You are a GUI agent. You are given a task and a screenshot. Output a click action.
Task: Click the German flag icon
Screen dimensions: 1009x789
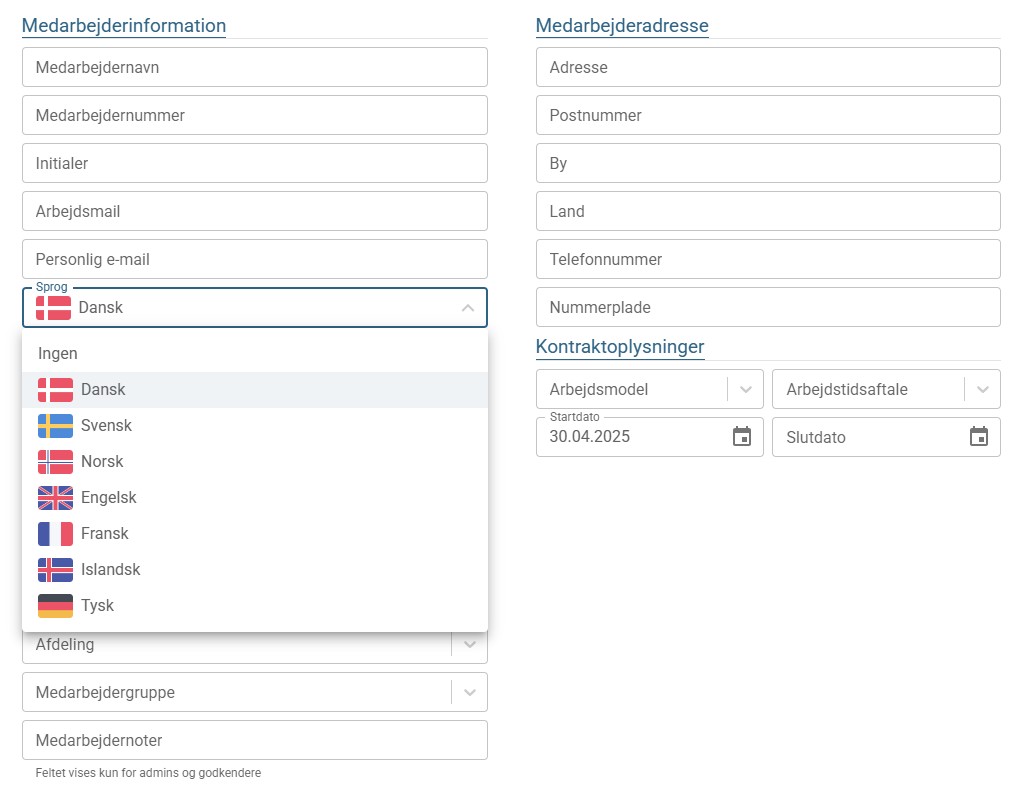[x=55, y=606]
